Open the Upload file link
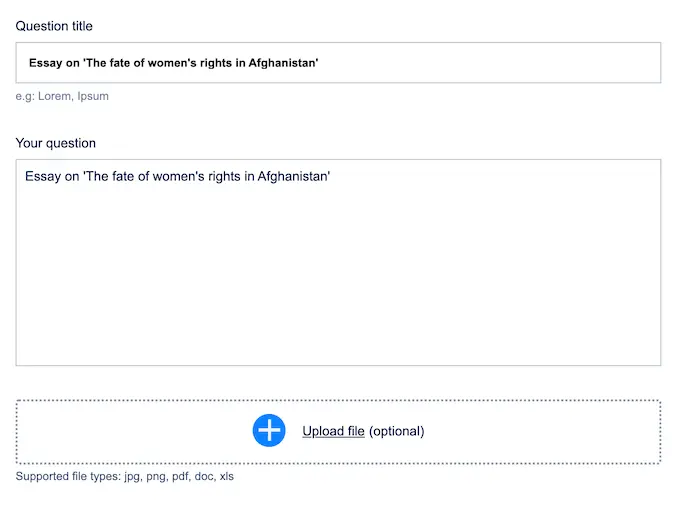The image size is (680, 505). (333, 431)
